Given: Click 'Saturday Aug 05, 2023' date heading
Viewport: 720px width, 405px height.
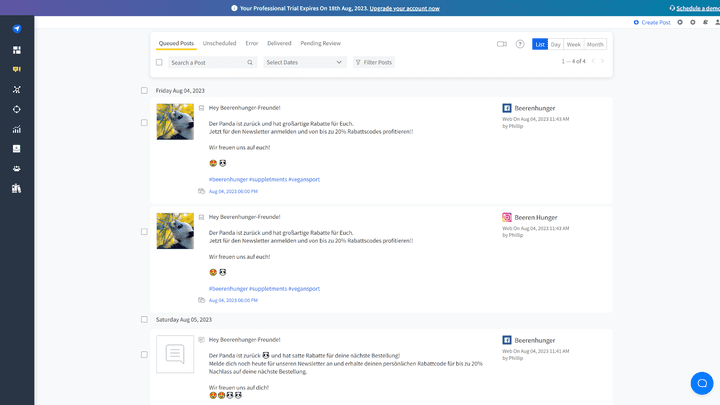Looking at the screenshot, I should [184, 319].
